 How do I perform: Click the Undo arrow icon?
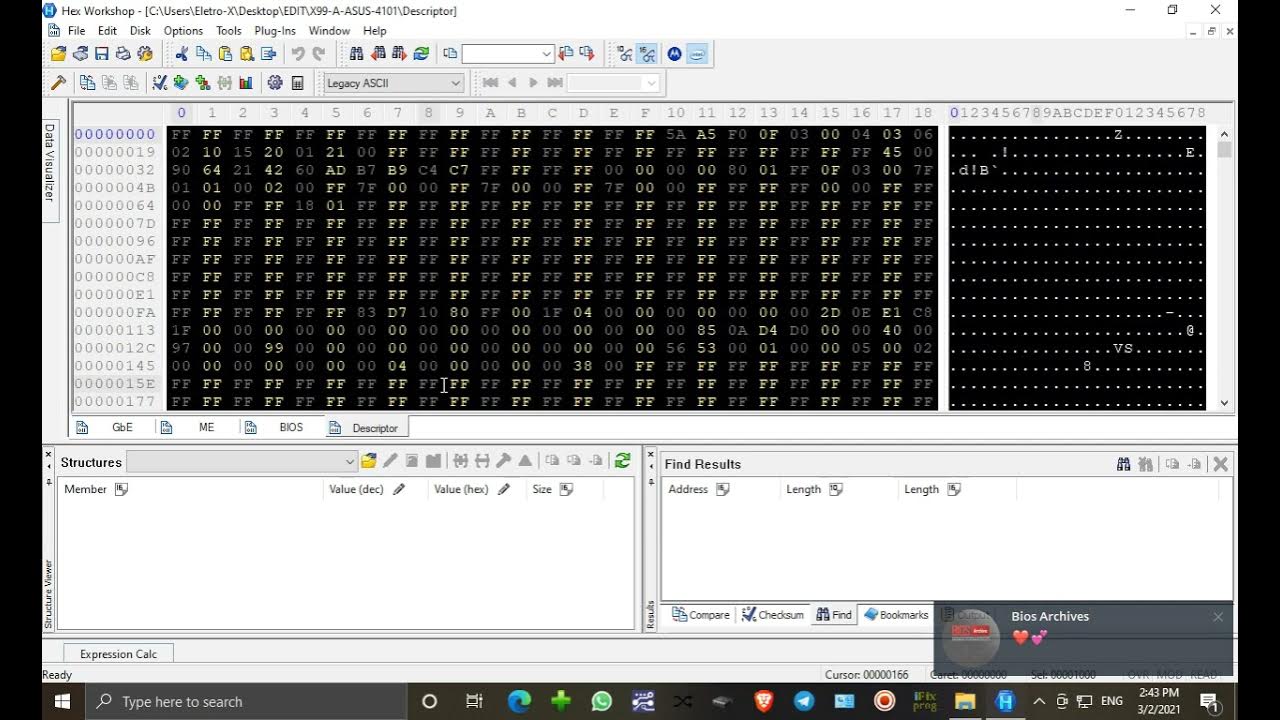[297, 54]
